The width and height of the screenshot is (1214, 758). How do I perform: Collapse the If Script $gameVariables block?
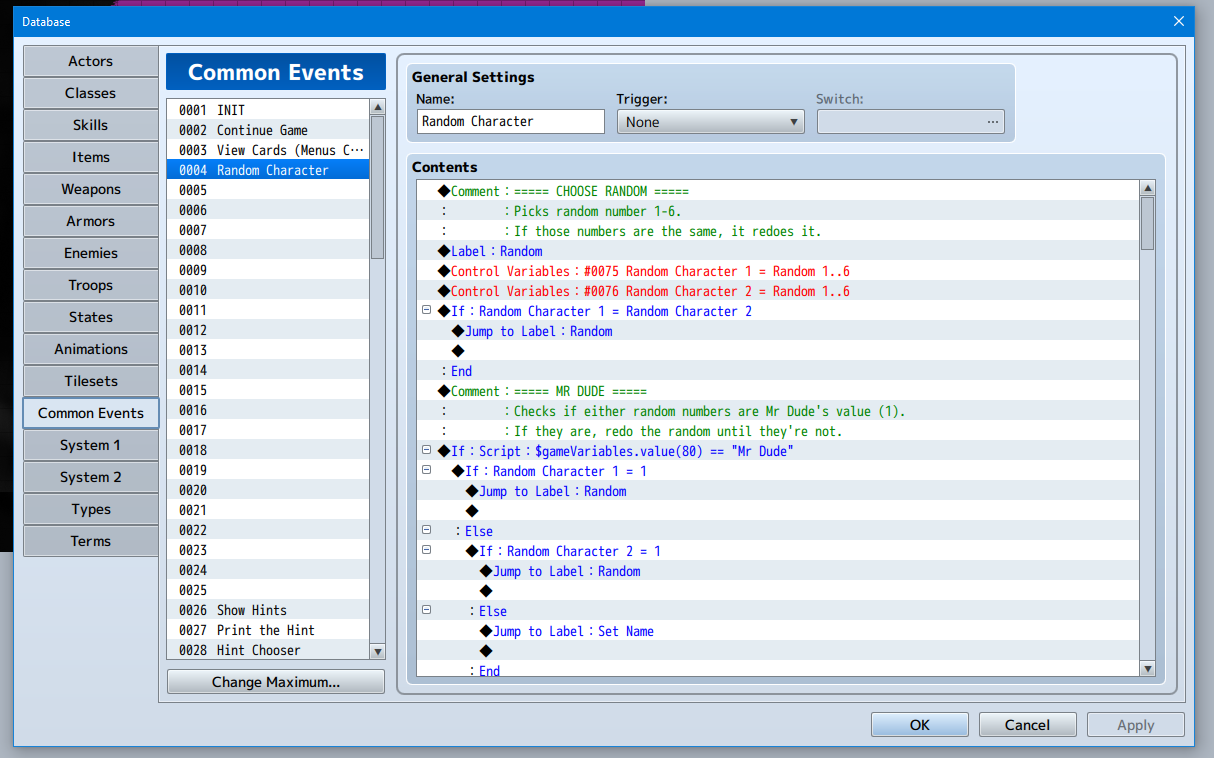tap(426, 450)
